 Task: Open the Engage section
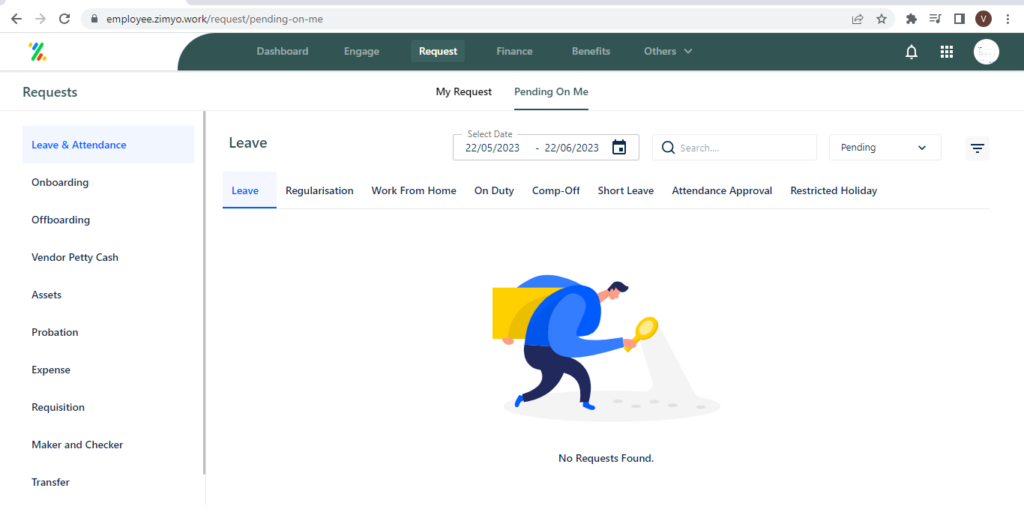362,51
